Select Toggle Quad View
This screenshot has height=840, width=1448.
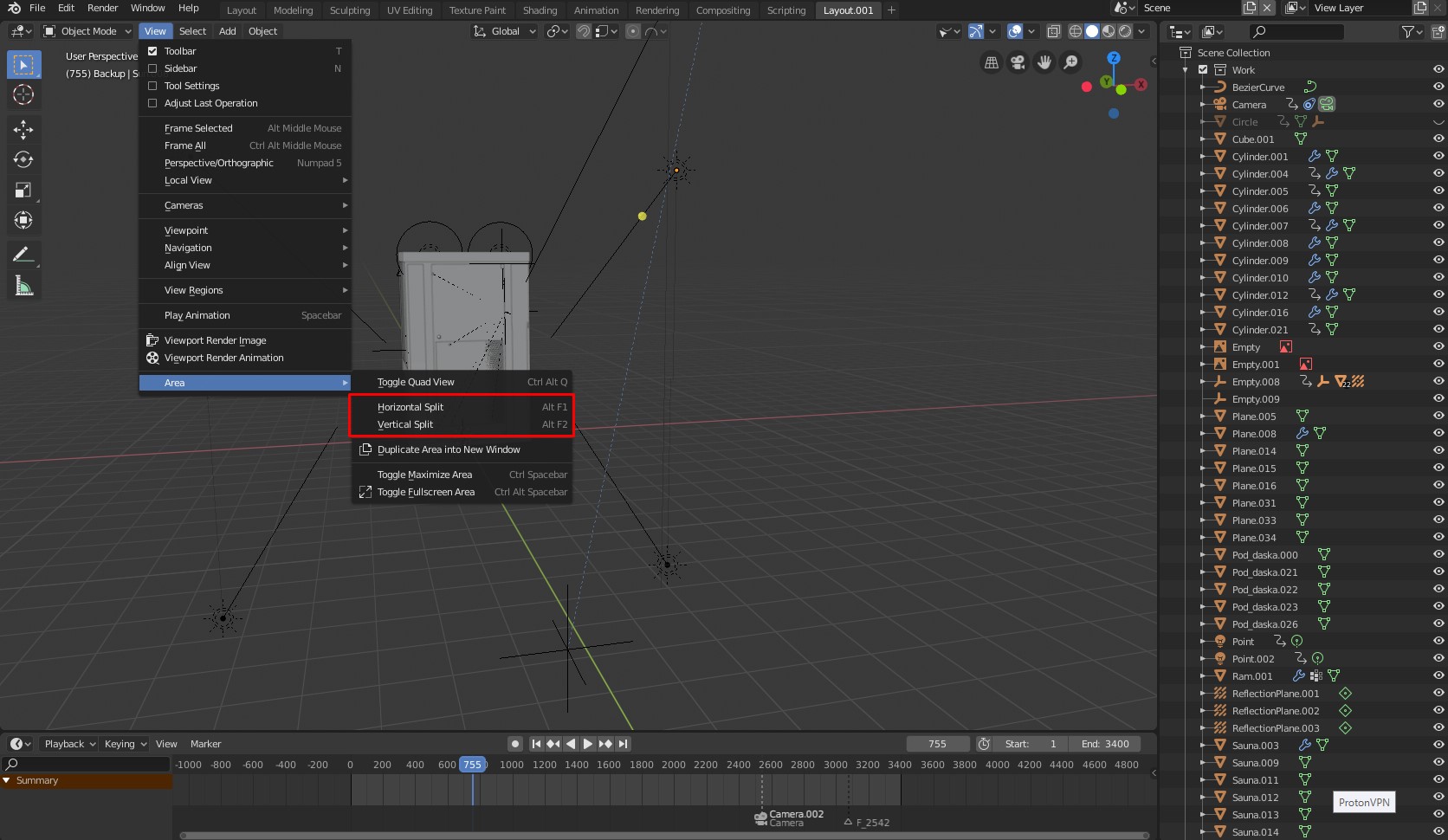click(x=462, y=382)
